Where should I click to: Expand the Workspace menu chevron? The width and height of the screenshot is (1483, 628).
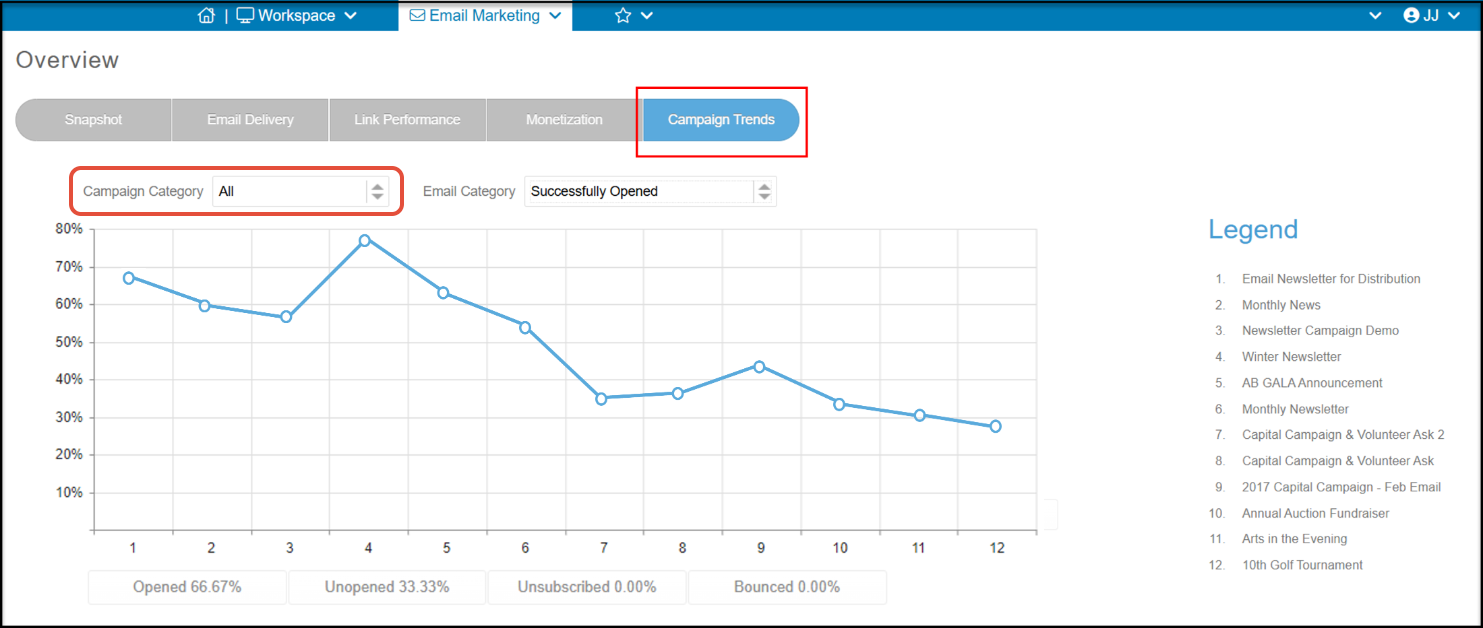pos(350,16)
